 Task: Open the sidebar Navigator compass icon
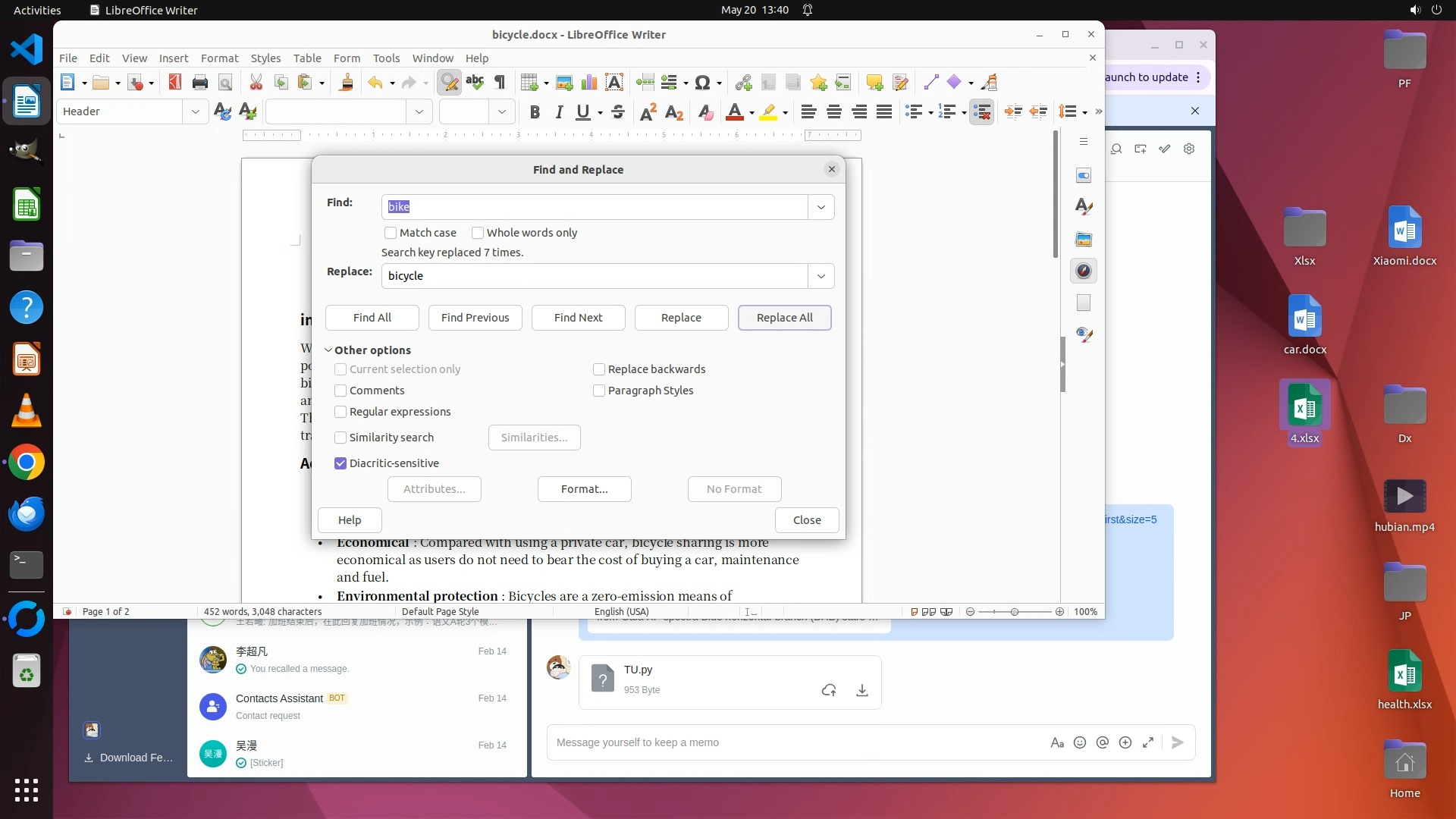tap(1084, 271)
